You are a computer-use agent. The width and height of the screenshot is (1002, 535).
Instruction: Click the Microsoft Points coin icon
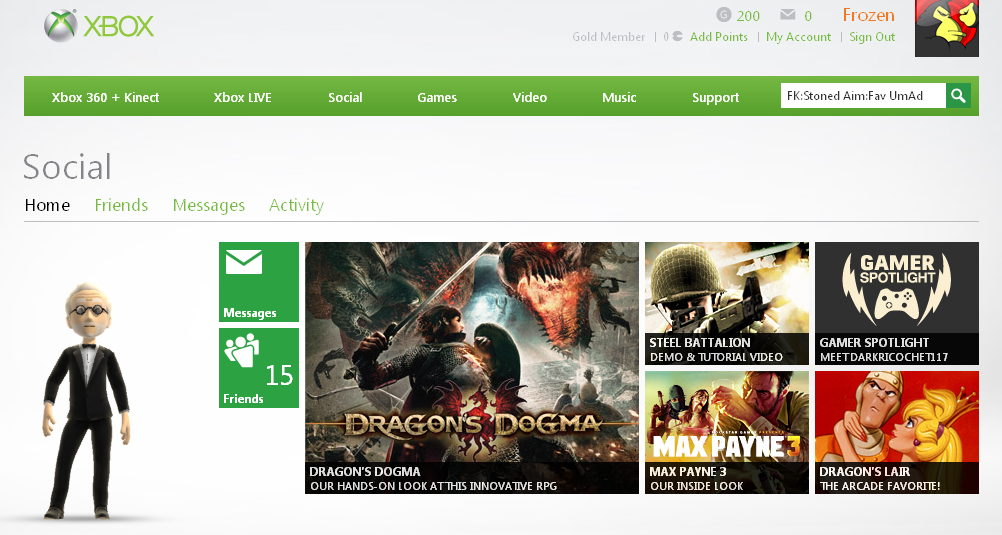point(677,36)
